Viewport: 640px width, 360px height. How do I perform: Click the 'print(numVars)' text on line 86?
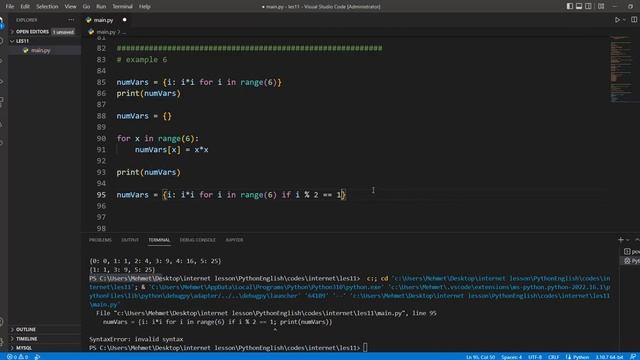[x=148, y=93]
